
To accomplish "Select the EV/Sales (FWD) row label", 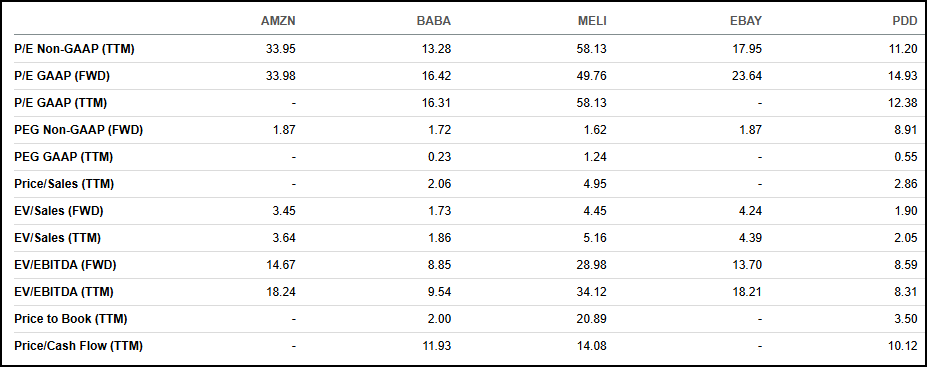I will (59, 211).
